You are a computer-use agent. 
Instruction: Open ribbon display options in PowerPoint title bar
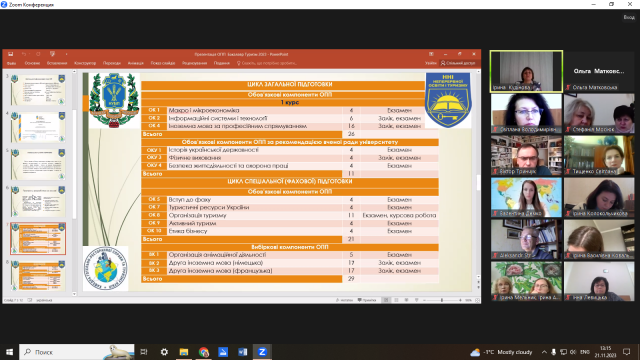click(431, 54)
